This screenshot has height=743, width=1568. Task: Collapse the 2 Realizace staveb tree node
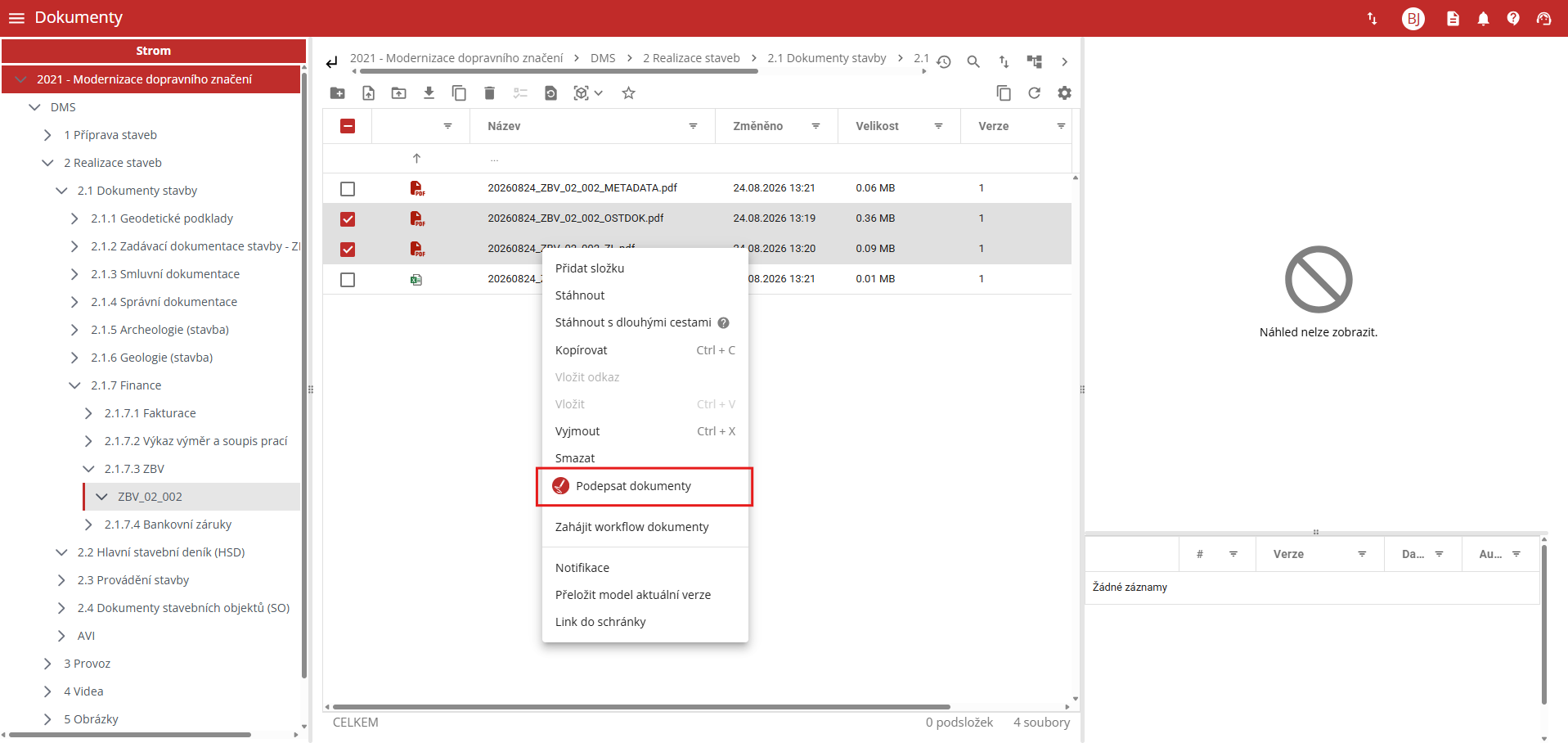coord(47,163)
